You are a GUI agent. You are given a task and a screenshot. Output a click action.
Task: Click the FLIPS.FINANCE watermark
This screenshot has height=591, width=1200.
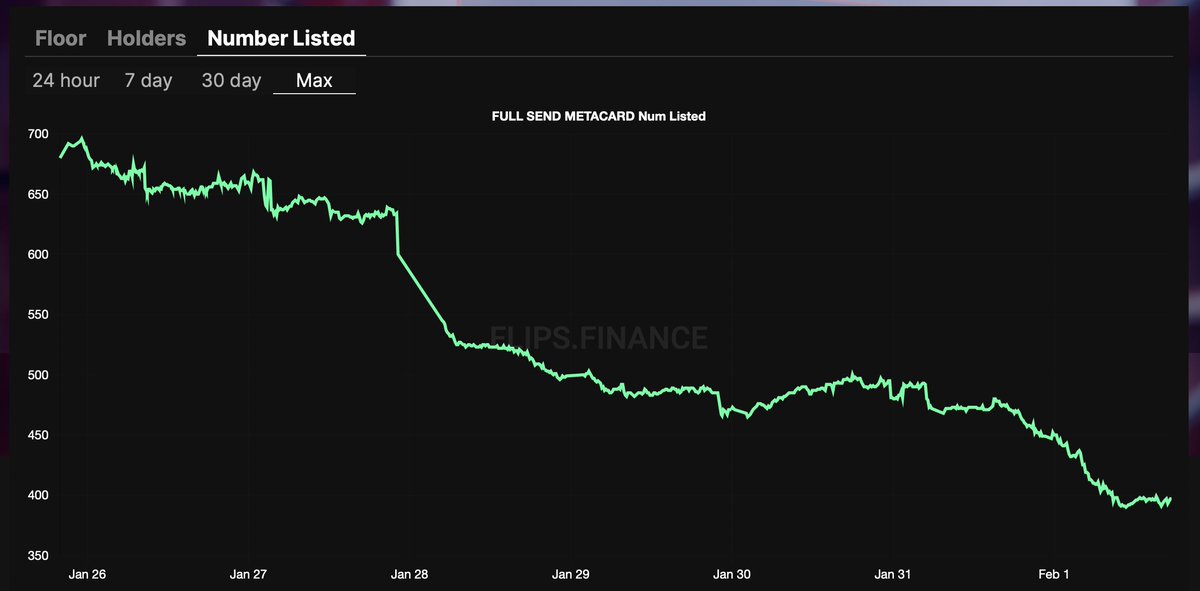pyautogui.click(x=598, y=338)
